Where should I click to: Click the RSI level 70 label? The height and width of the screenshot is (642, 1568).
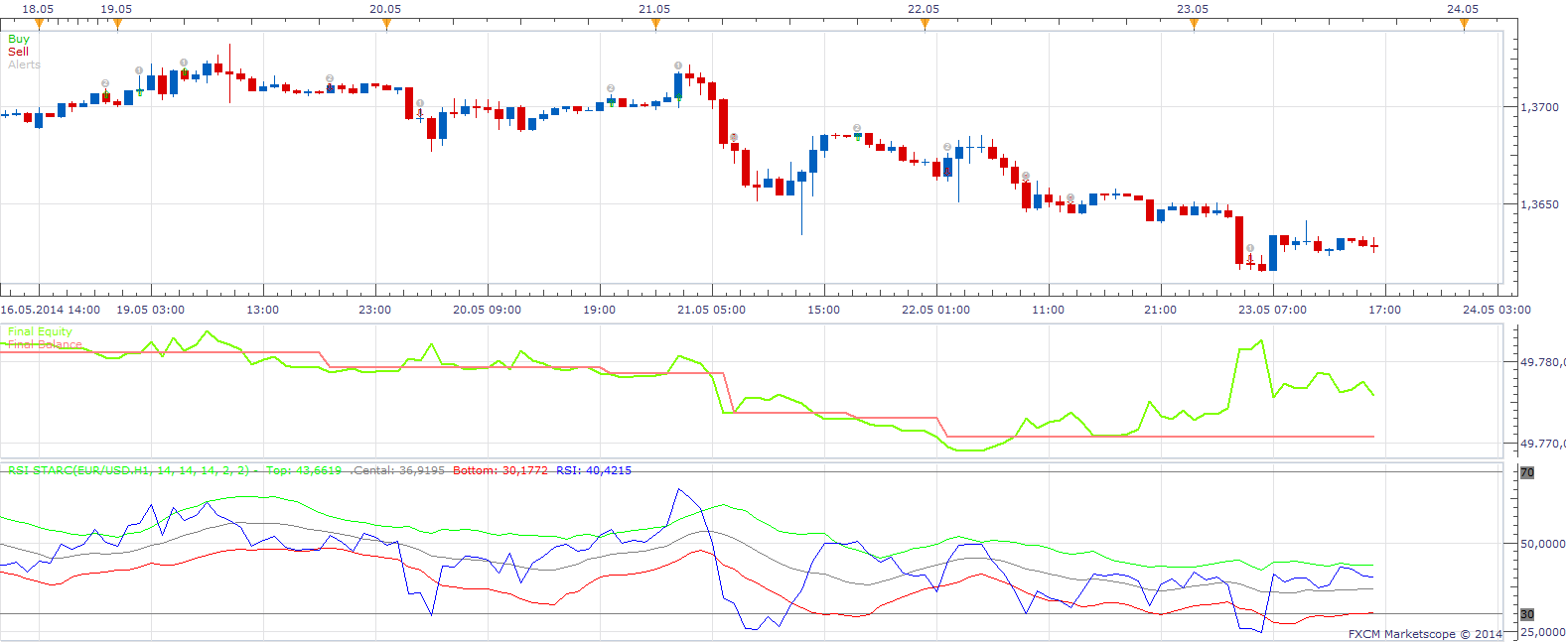click(1527, 472)
